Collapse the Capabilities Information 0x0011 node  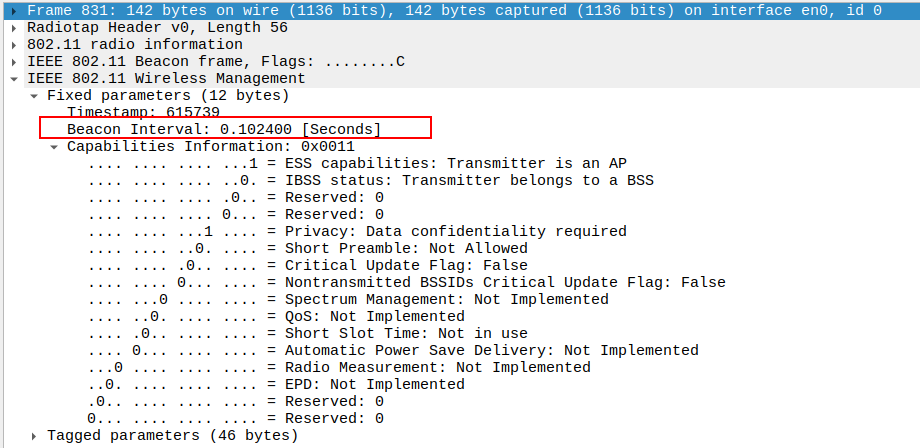54,146
